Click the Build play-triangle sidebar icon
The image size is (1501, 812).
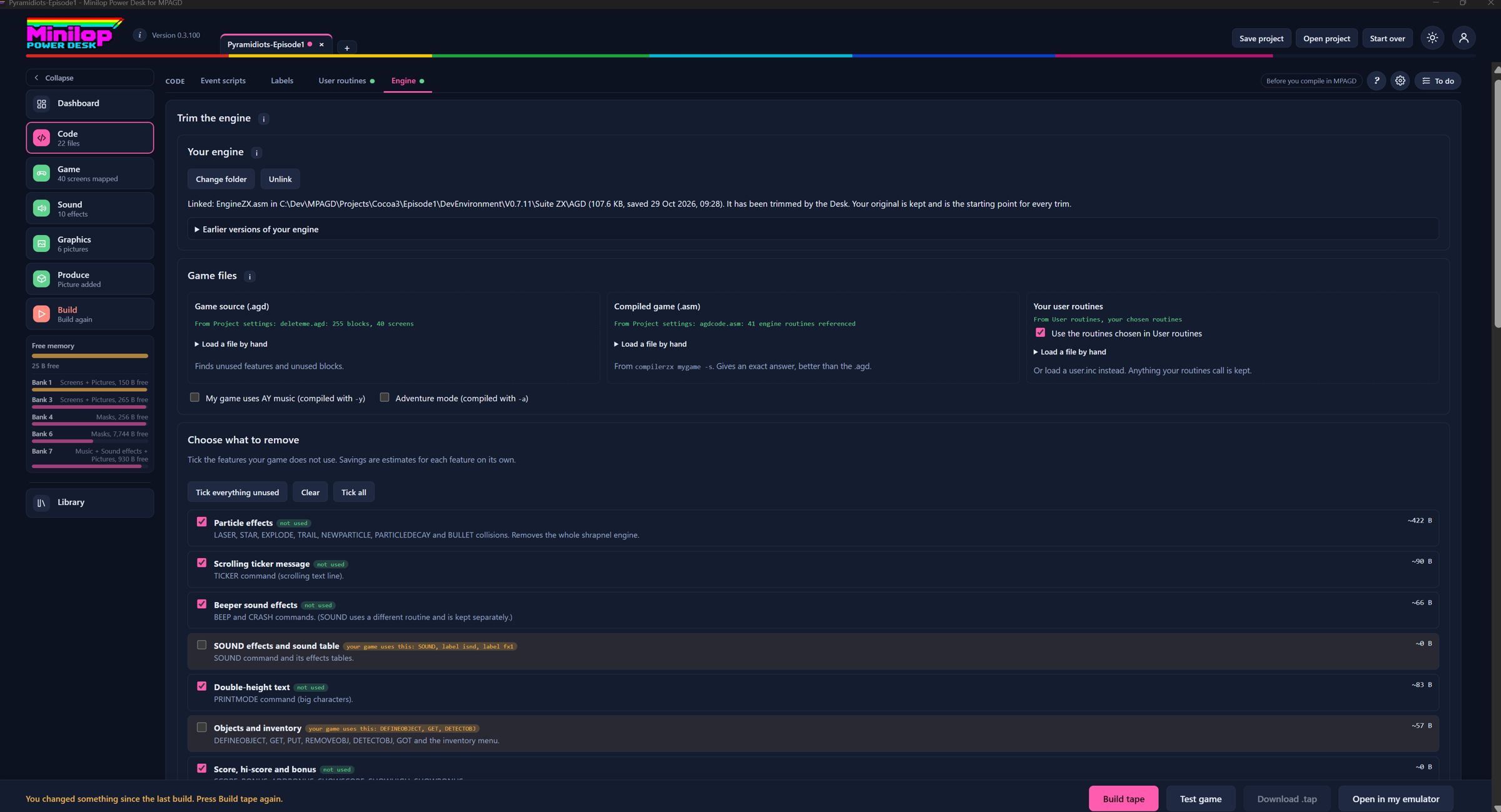[41, 314]
